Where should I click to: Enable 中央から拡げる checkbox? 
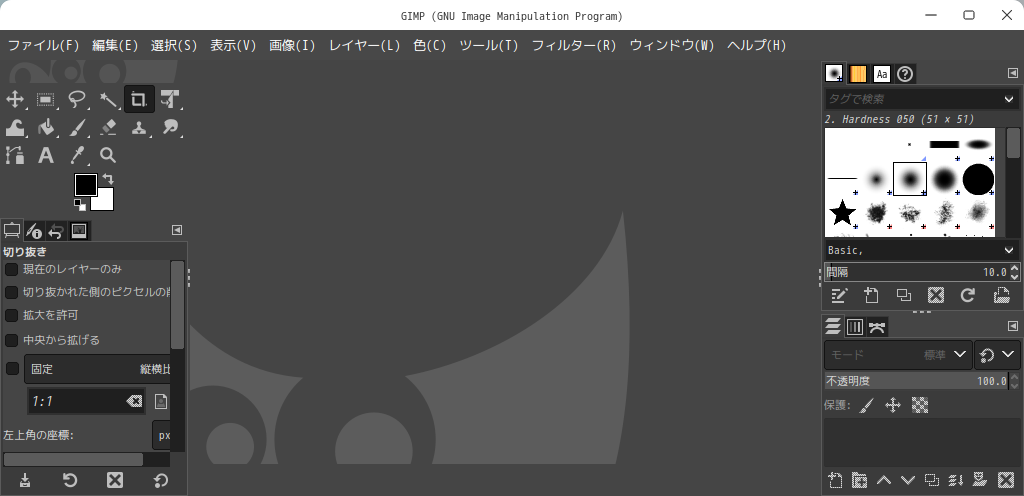click(12, 341)
